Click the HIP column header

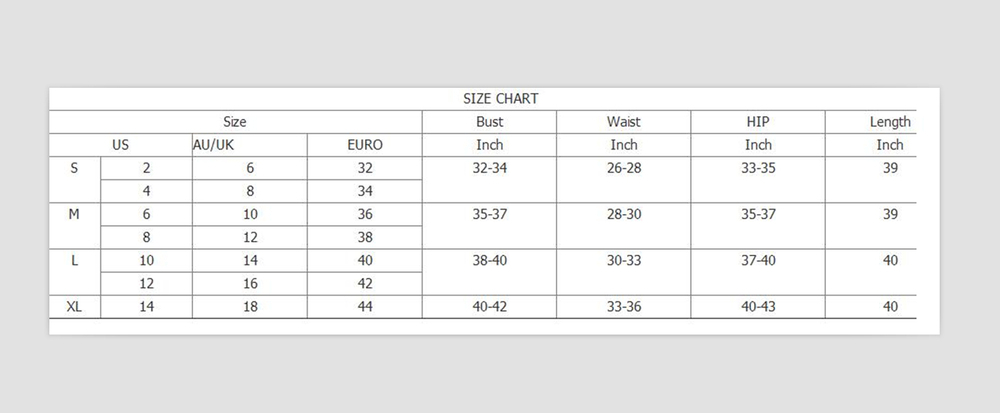pos(758,122)
